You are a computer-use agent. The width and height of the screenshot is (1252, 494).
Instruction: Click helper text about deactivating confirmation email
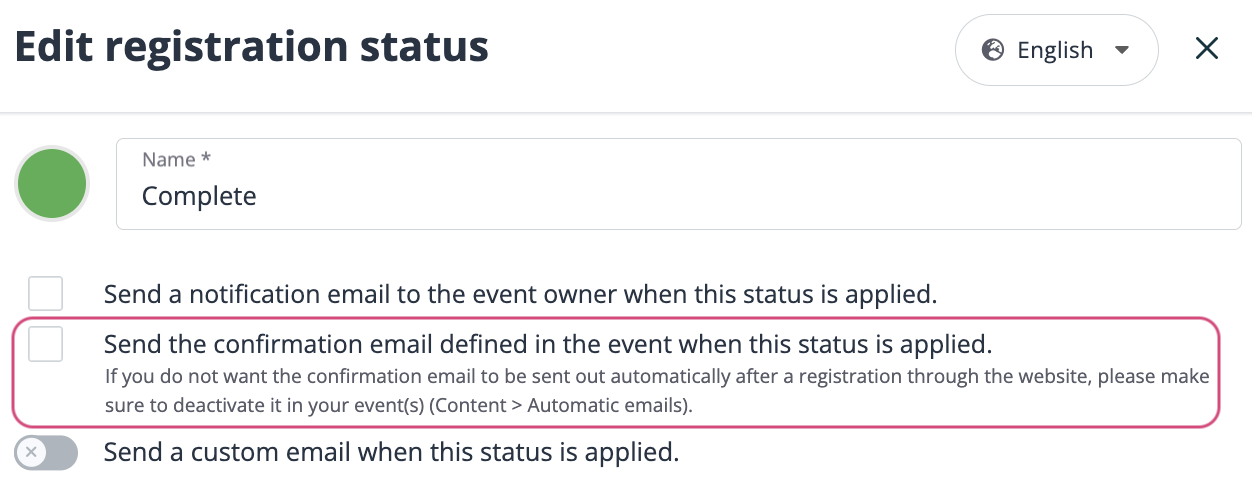657,392
